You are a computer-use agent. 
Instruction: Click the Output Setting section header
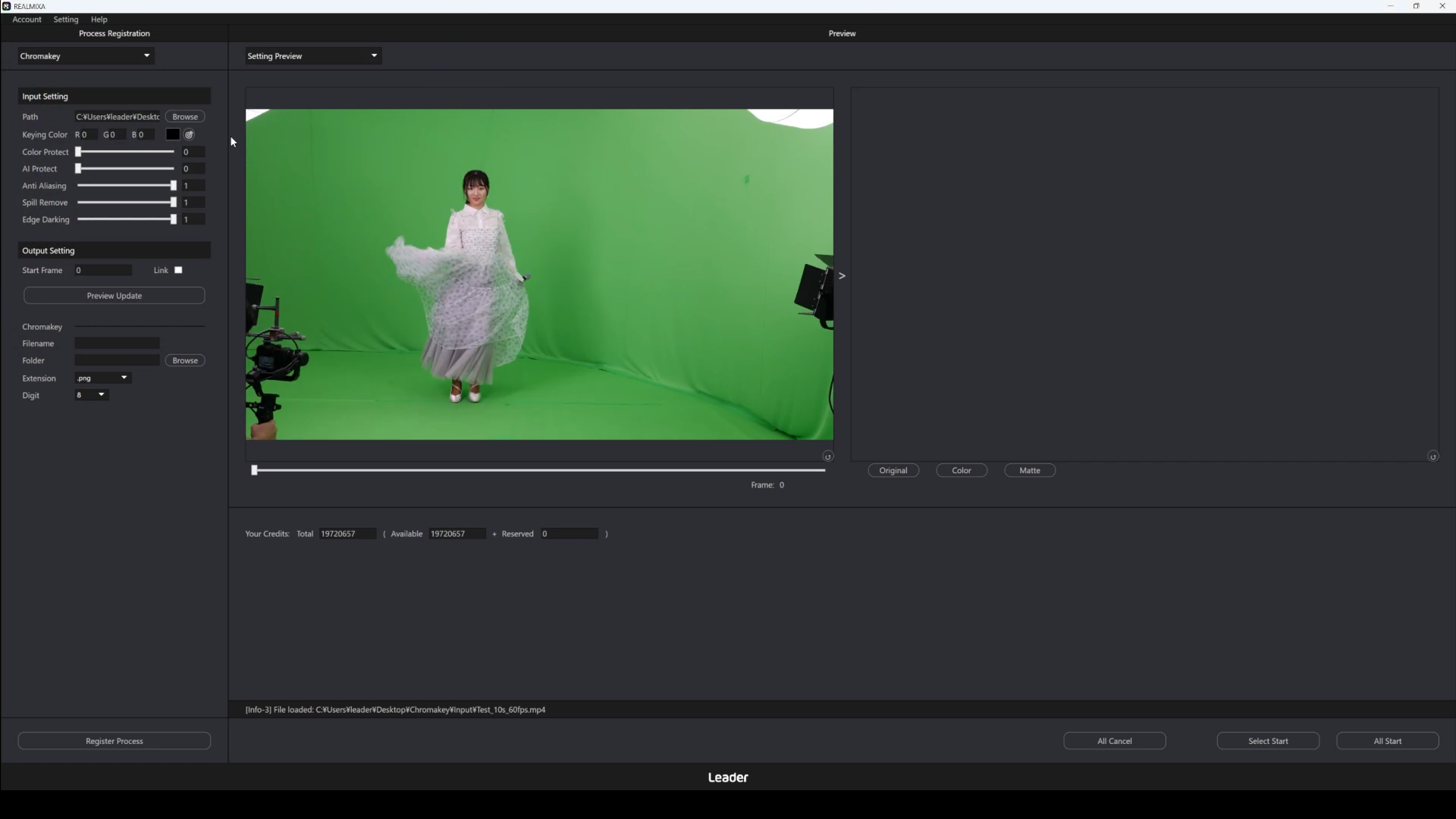coord(115,250)
